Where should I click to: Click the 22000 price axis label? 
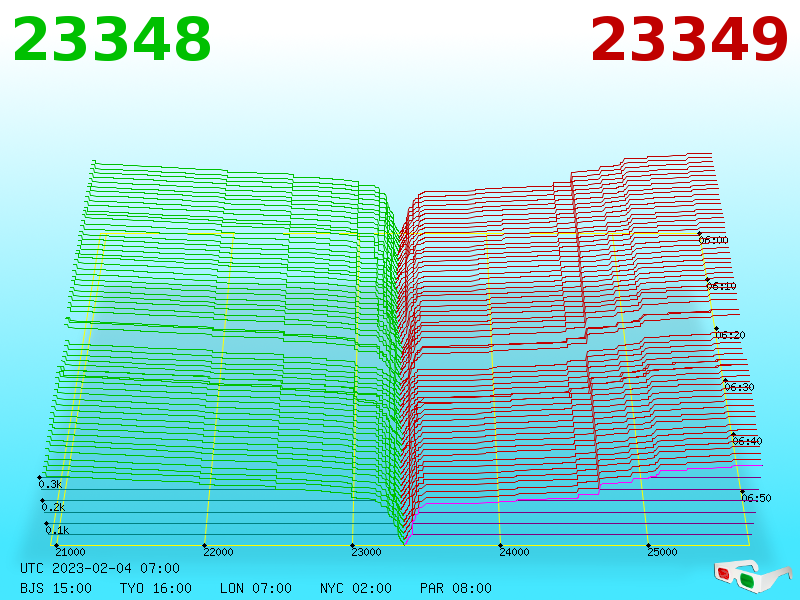pos(218,552)
